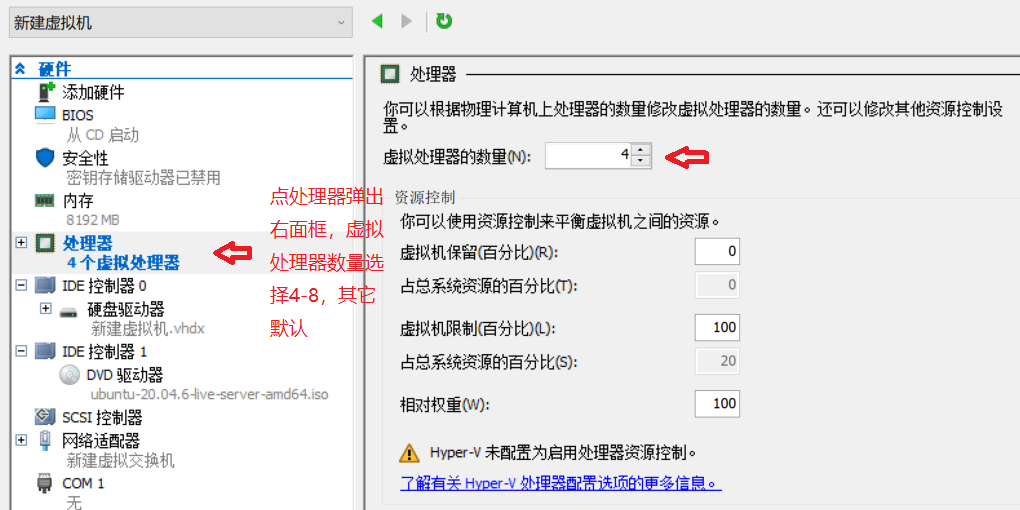Expand the Processor (处理器) tree node
Image resolution: width=1020 pixels, height=510 pixels.
click(21, 243)
